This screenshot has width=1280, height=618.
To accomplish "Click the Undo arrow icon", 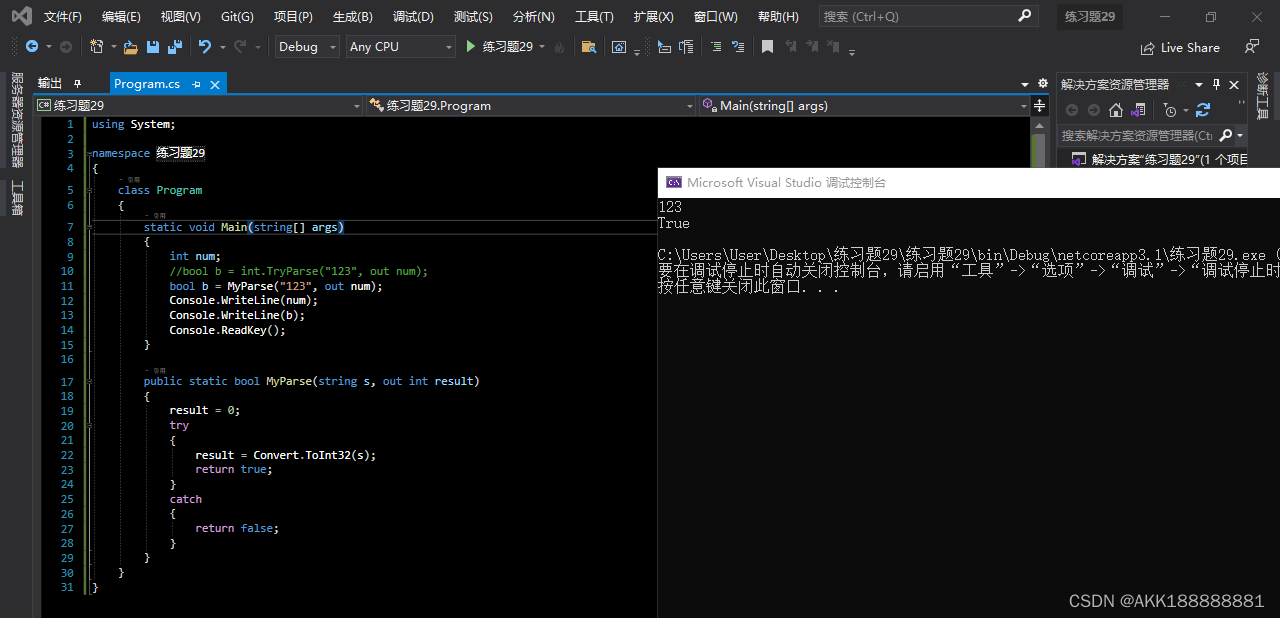I will pyautogui.click(x=204, y=47).
